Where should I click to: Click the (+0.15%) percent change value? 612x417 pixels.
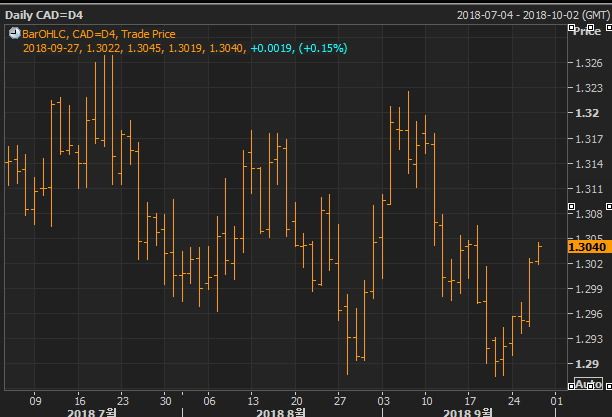pyautogui.click(x=323, y=48)
